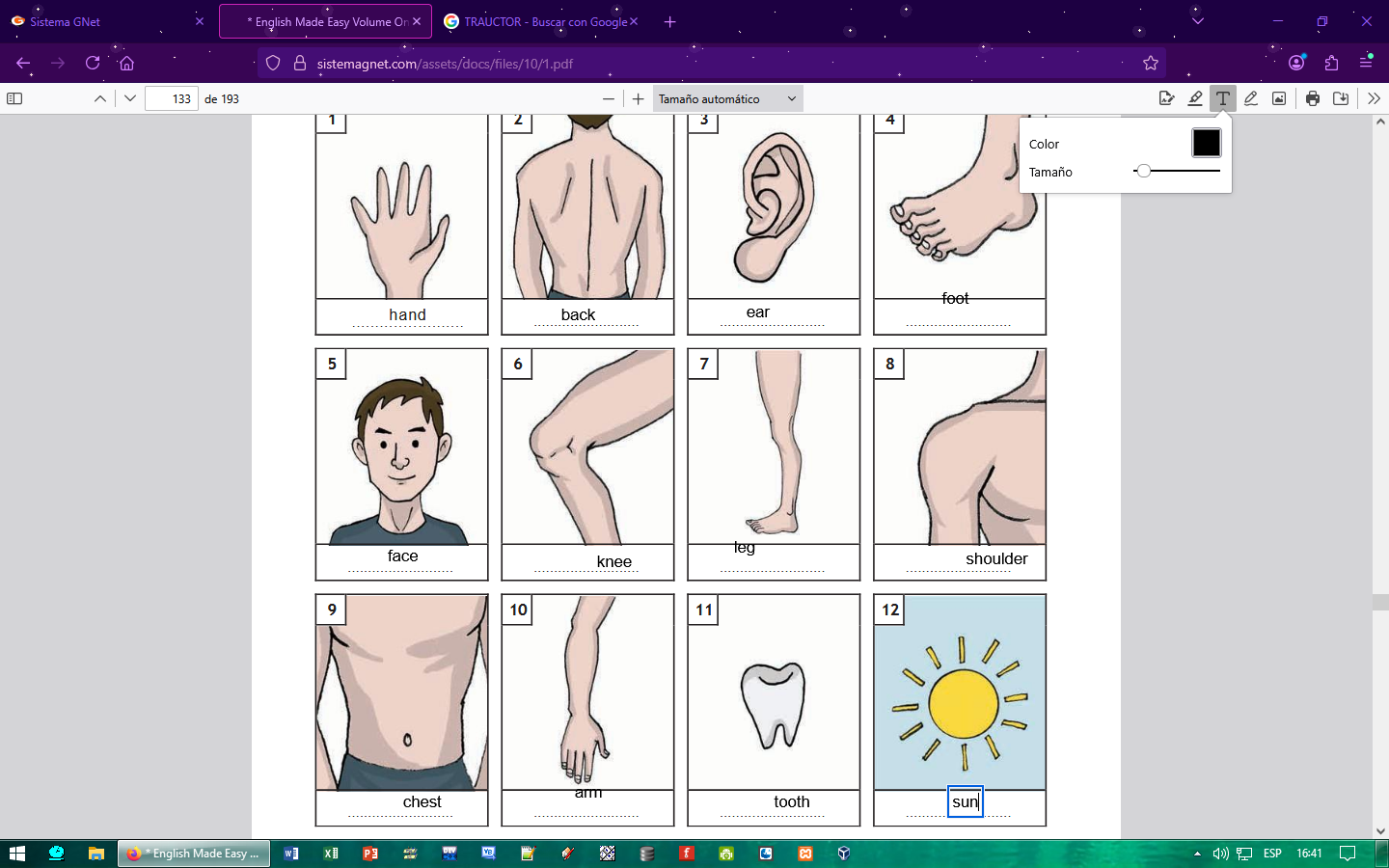The width and height of the screenshot is (1389, 868).
Task: Print the PDF document
Action: 1313,98
